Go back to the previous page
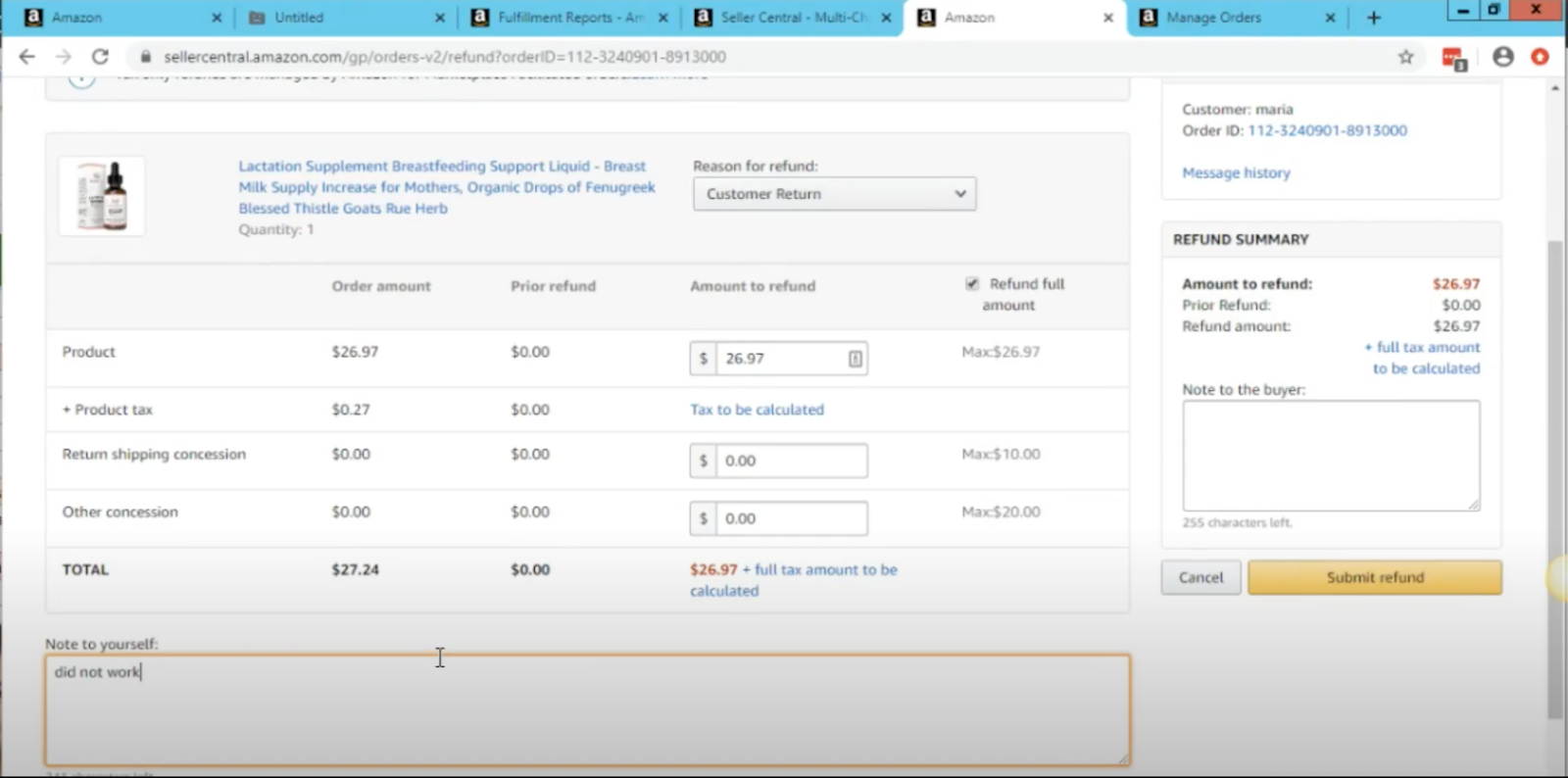Screen dimensions: 1568x778 click(x=26, y=57)
